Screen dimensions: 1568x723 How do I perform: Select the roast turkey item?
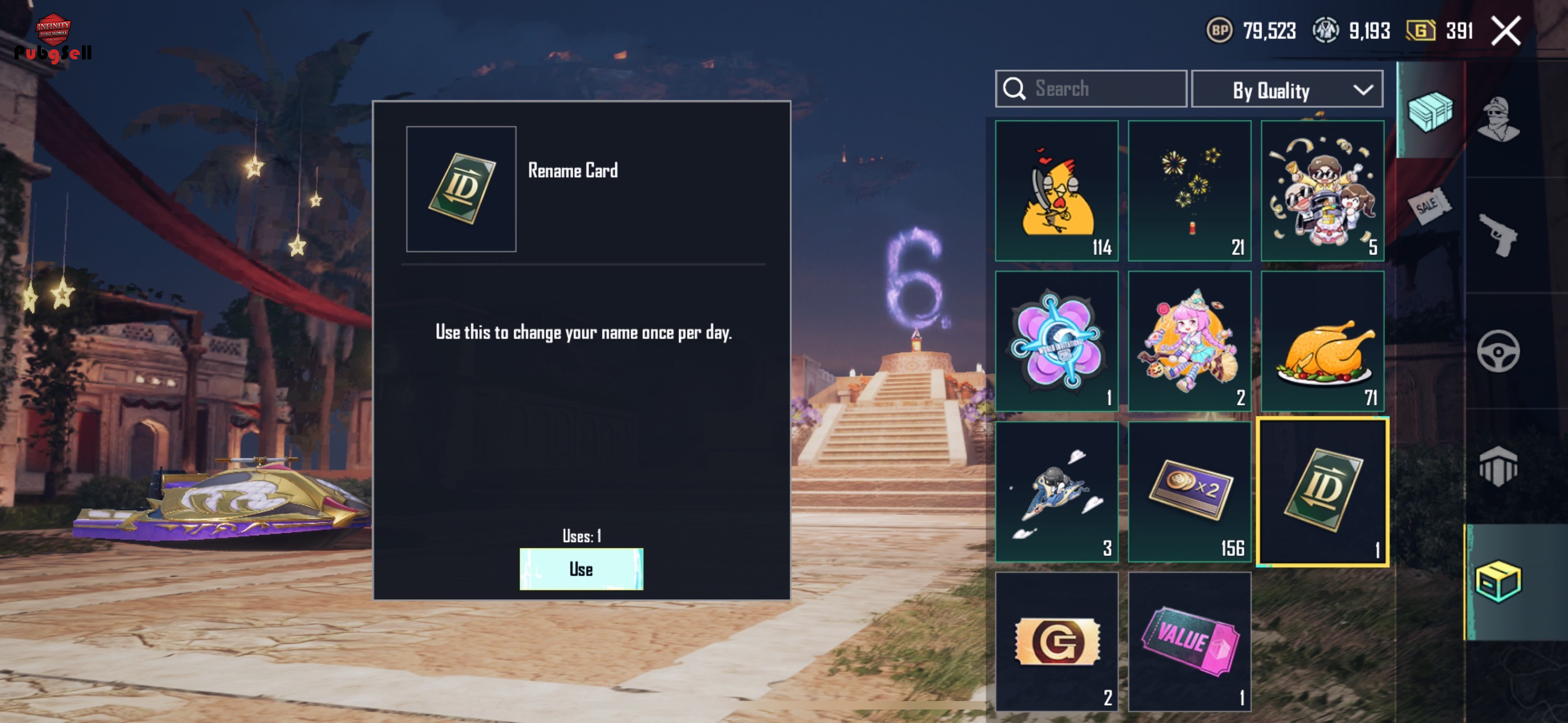click(x=1323, y=341)
